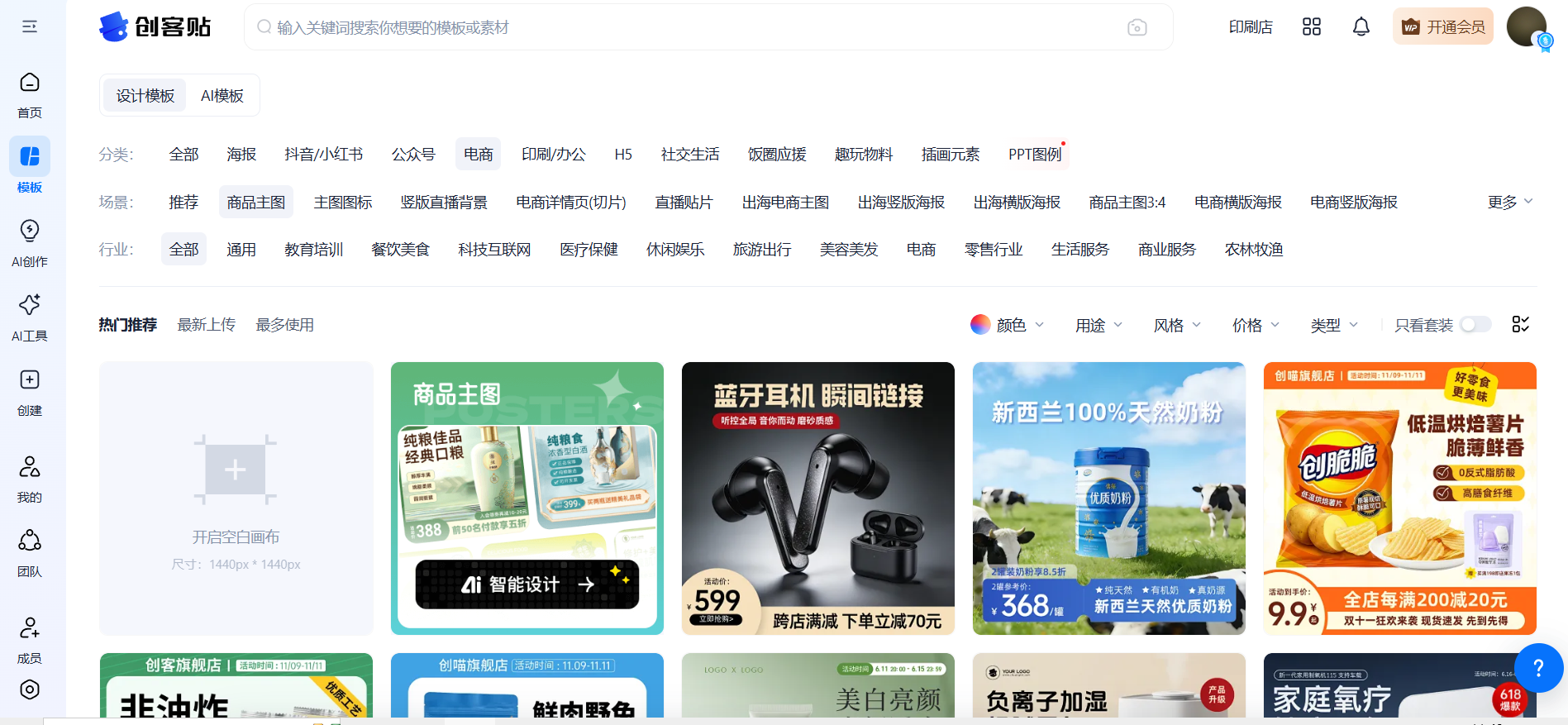Screen dimensions: 1568x725
Task: Expand the 价格 price dropdown
Action: tap(1256, 325)
